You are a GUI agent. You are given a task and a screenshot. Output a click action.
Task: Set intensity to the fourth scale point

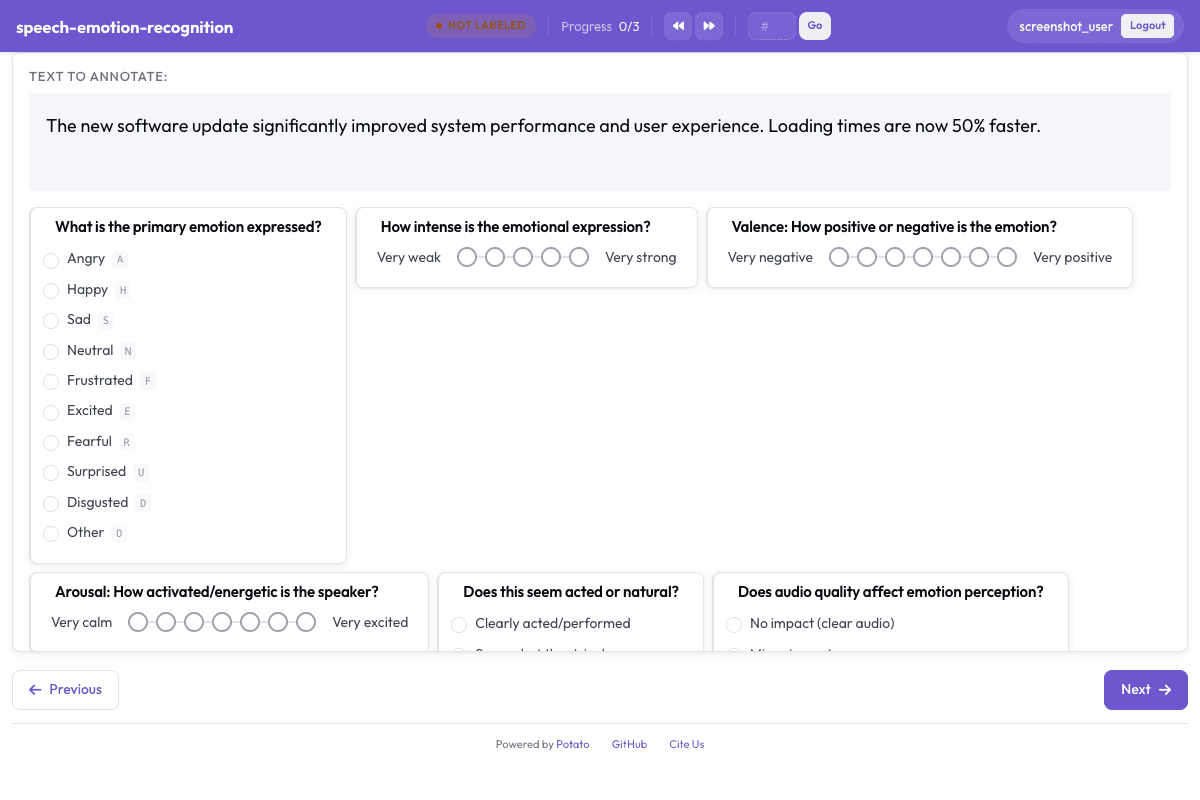click(551, 257)
